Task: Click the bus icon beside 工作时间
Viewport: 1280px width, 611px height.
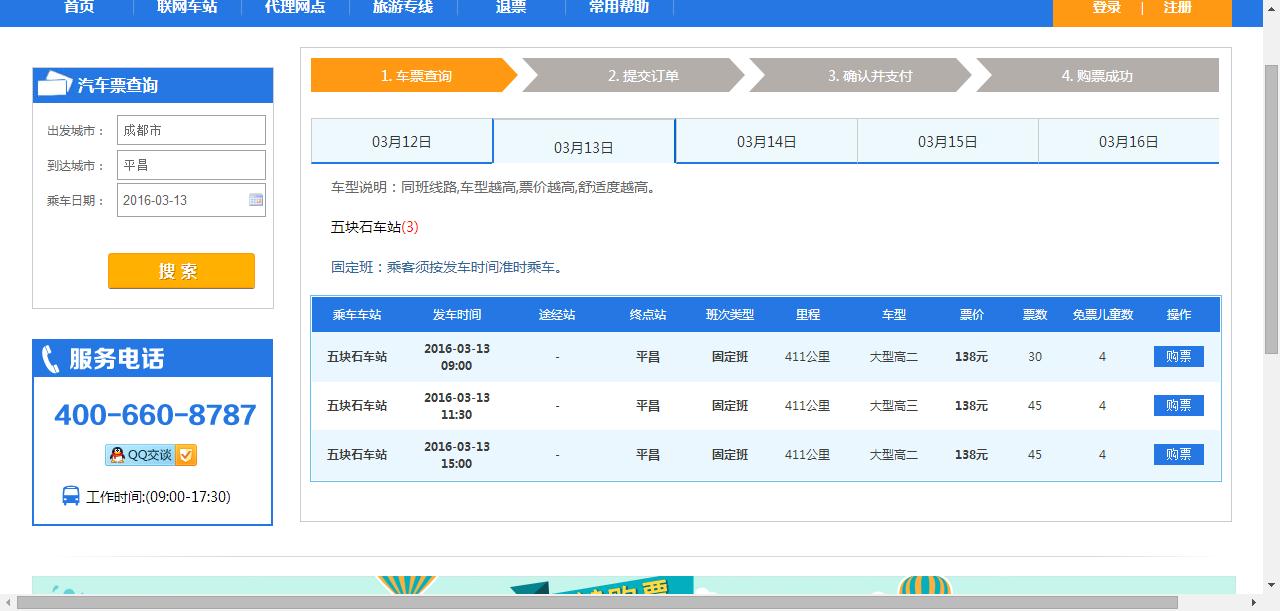Action: point(71,496)
